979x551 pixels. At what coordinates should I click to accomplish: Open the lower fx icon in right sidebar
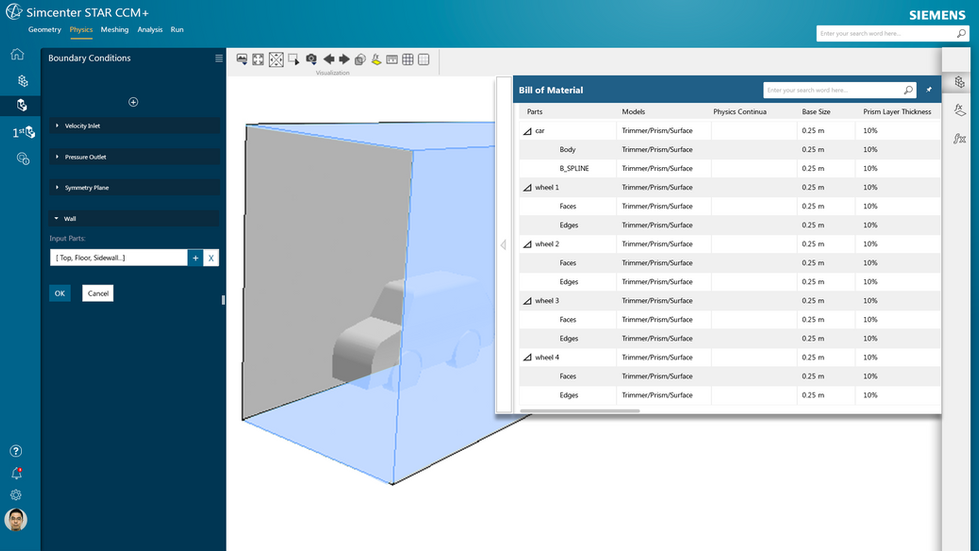pyautogui.click(x=960, y=138)
